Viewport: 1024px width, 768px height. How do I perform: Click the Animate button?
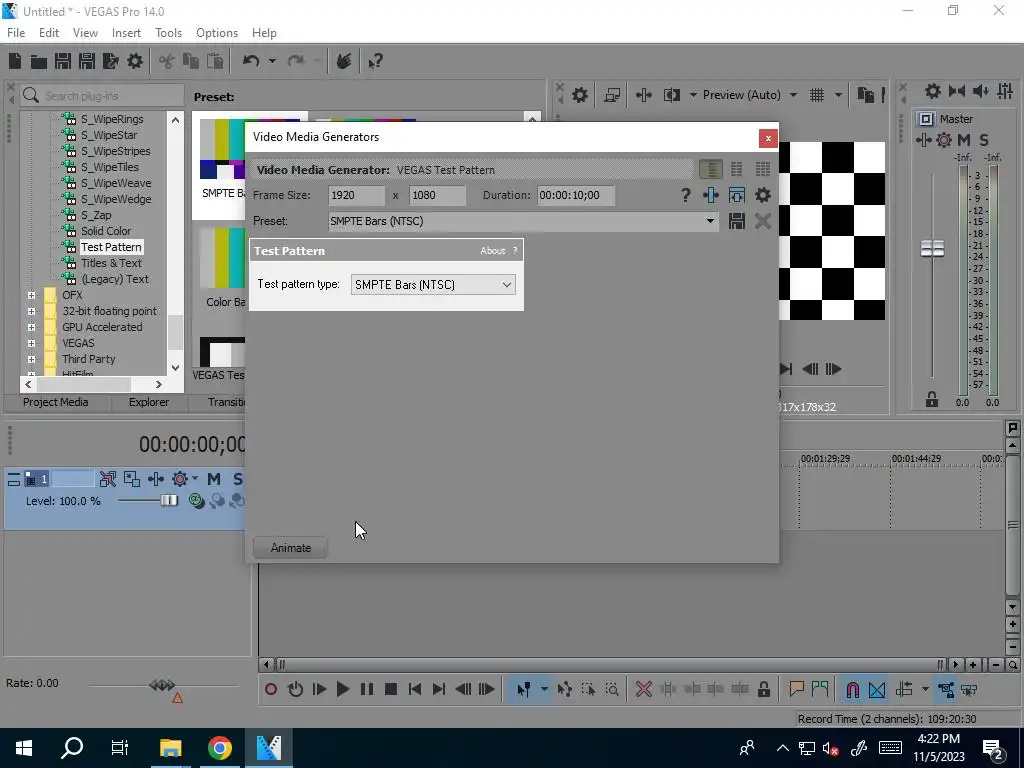click(x=291, y=548)
